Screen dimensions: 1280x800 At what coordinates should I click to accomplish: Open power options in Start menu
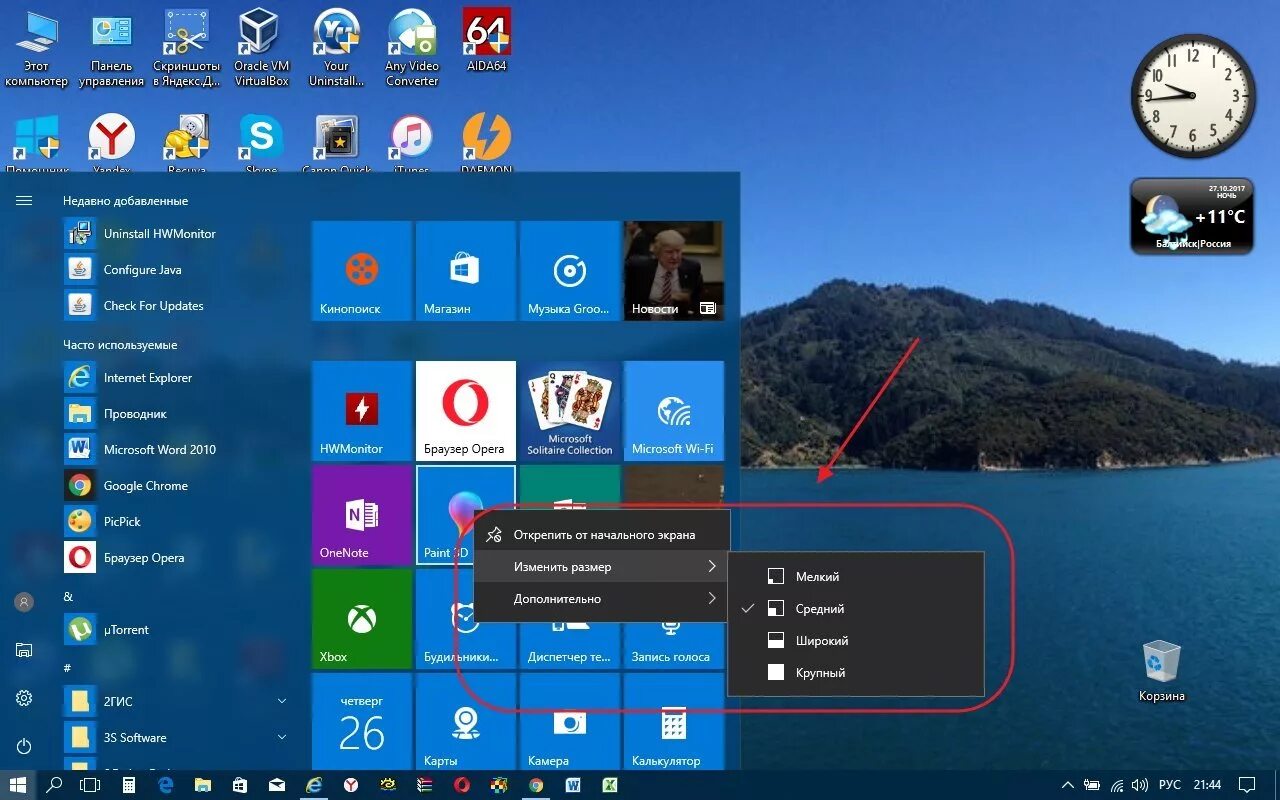(24, 746)
